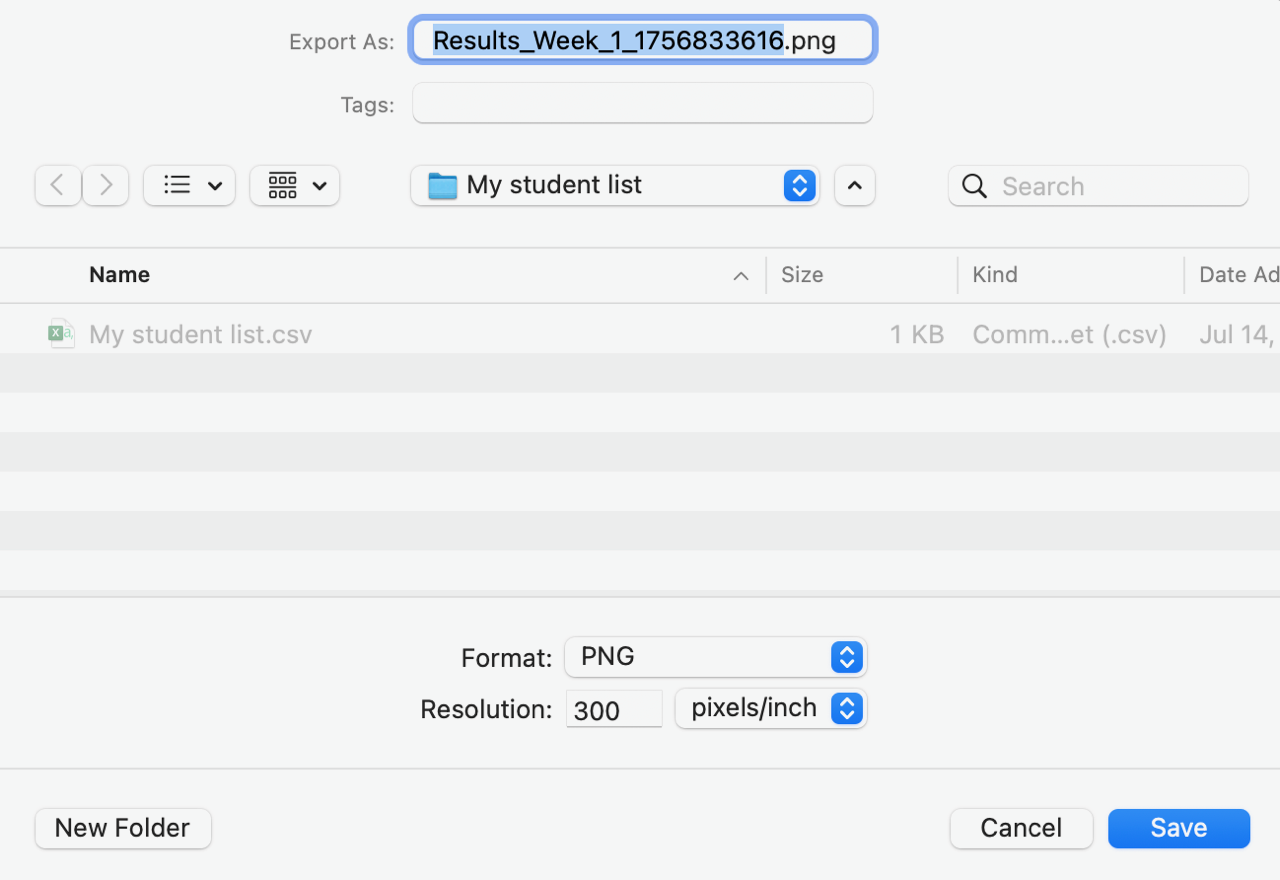Image resolution: width=1280 pixels, height=880 pixels.
Task: Collapse the dialog using the up chevron
Action: [854, 186]
